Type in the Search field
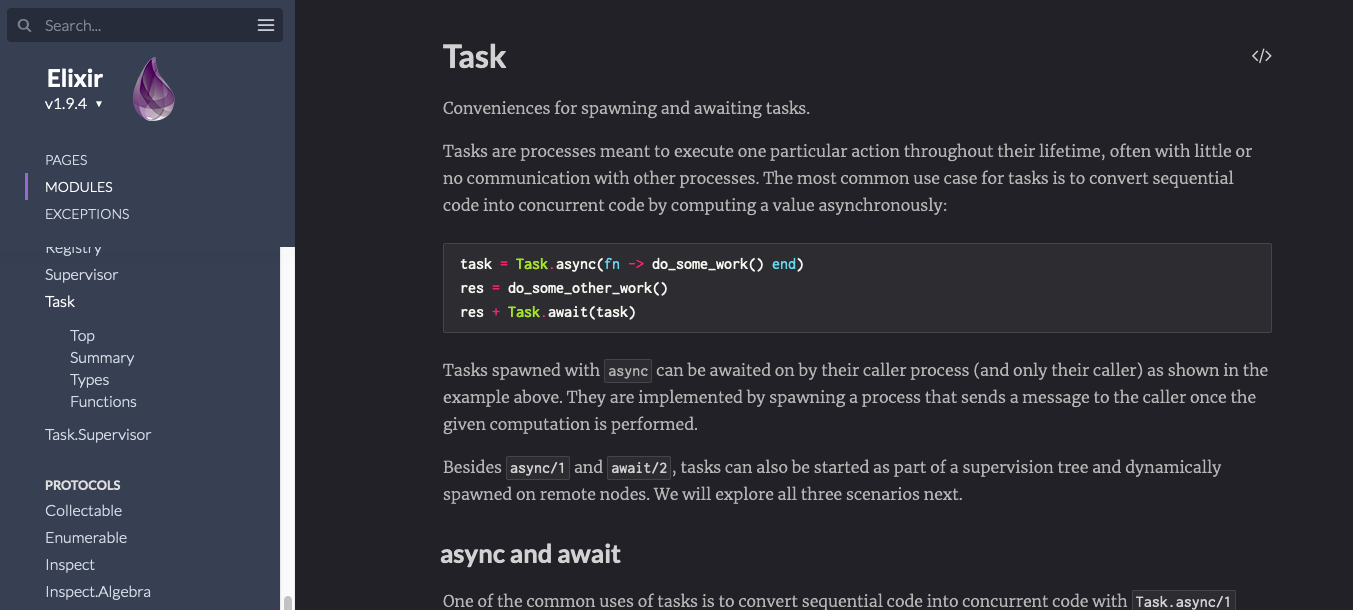 145,25
